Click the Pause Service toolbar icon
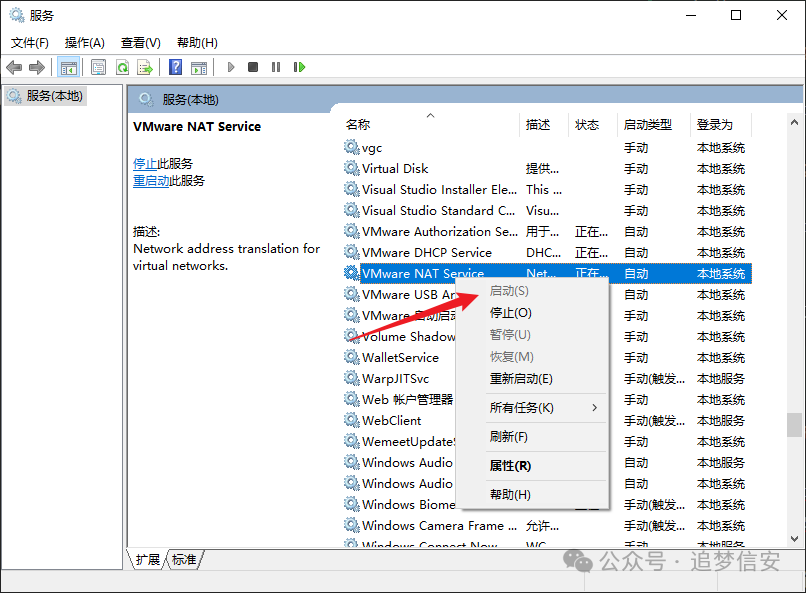Image resolution: width=806 pixels, height=593 pixels. coord(276,67)
